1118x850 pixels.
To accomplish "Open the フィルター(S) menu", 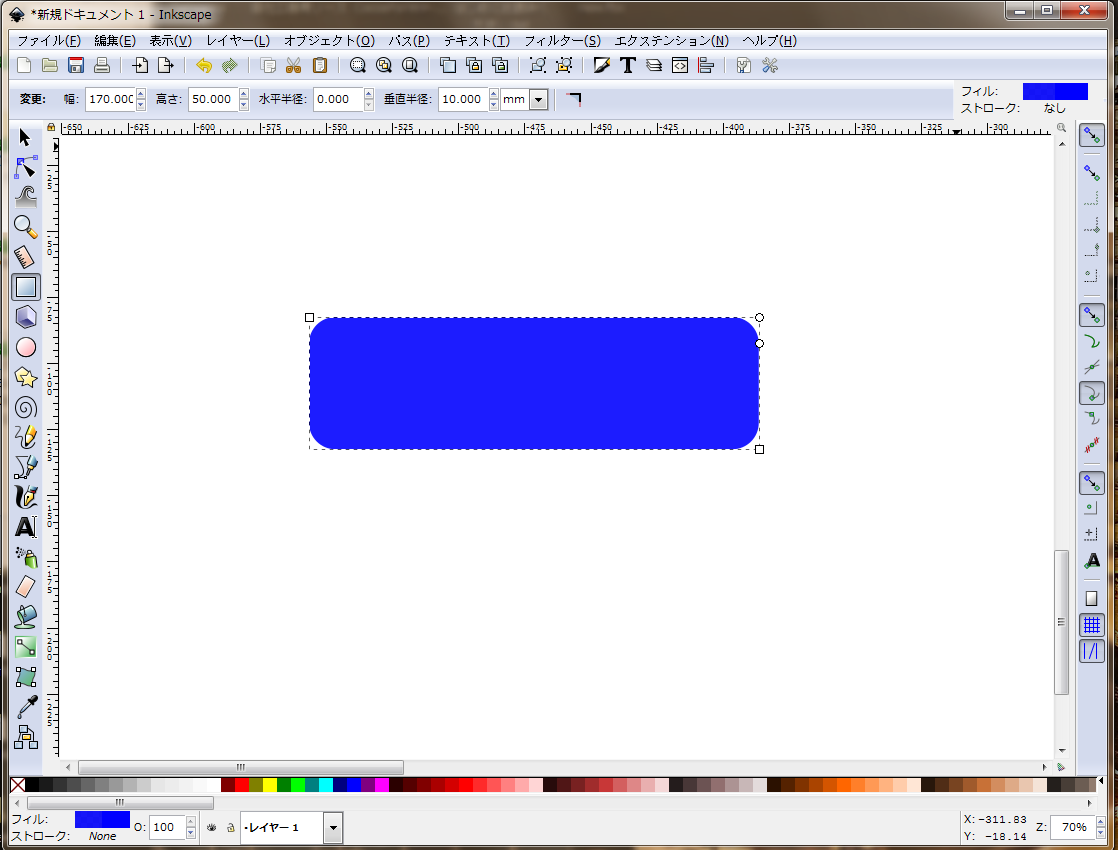I will (562, 41).
